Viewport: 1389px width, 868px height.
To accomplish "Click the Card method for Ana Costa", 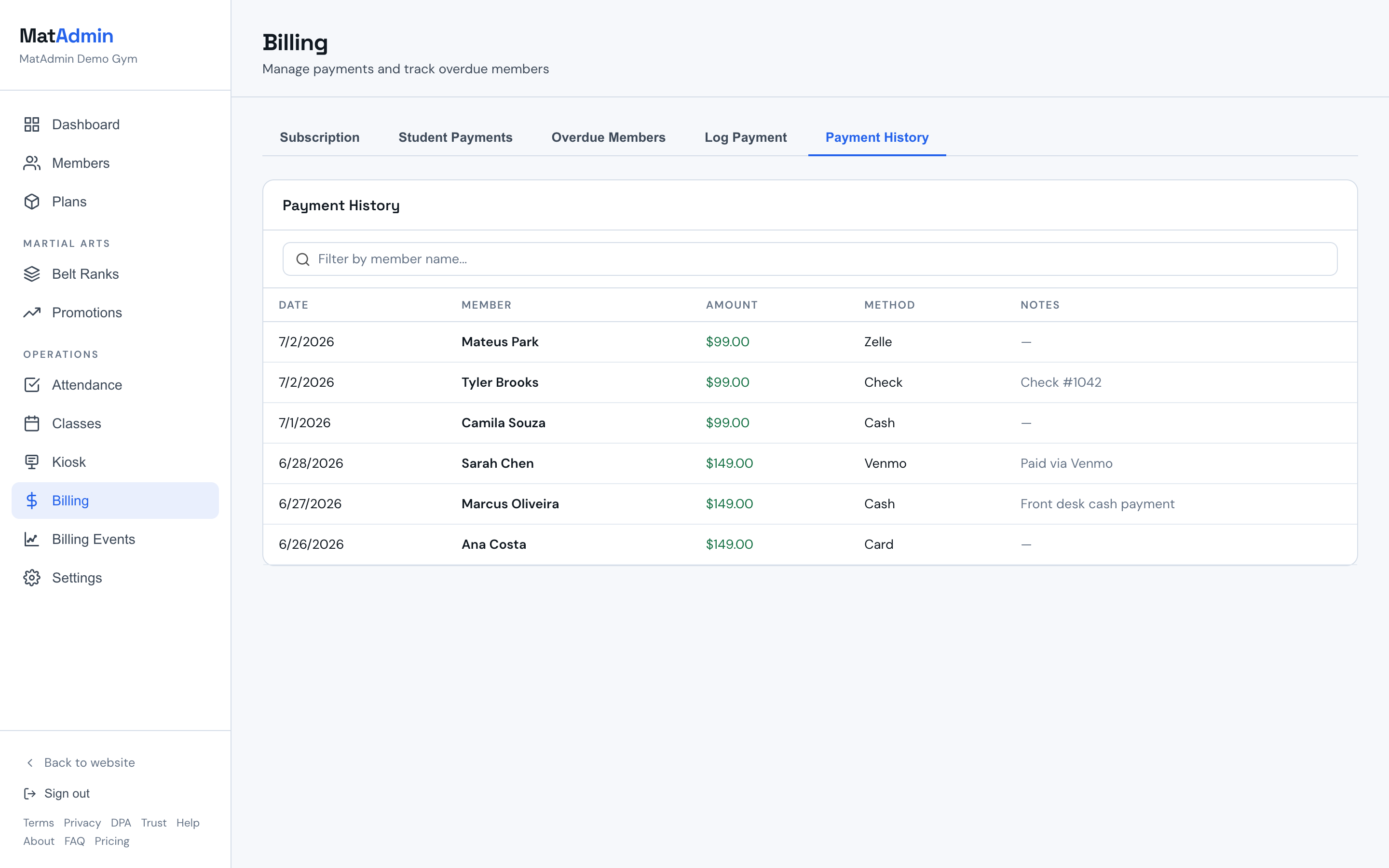I will 878,544.
